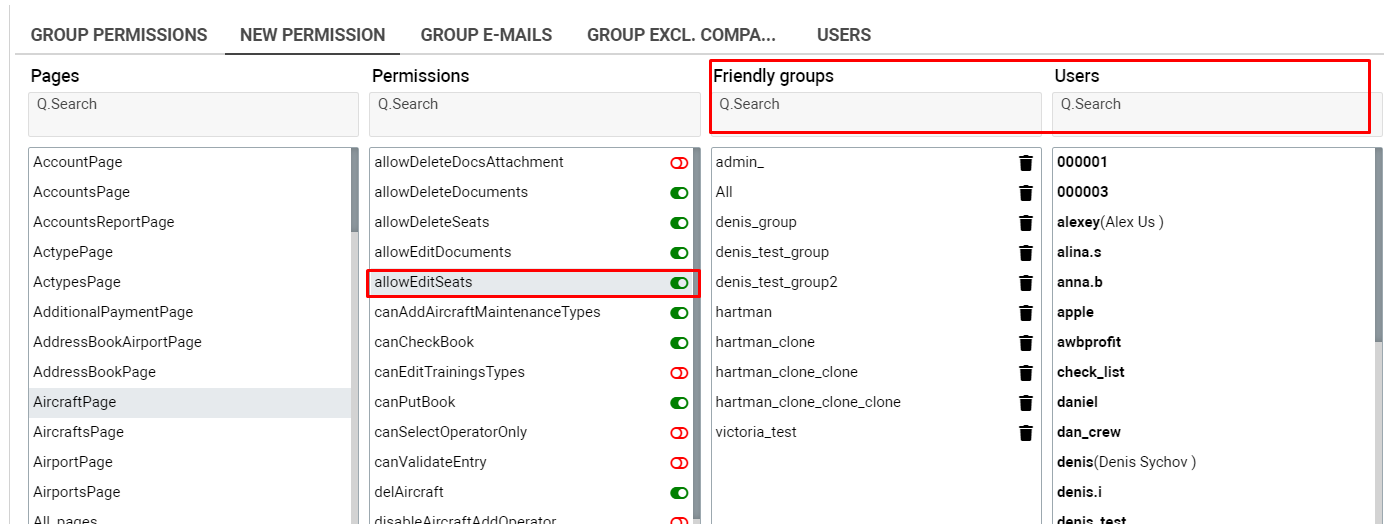1384x524 pixels.
Task: Switch to the Group Permissions tab
Action: coord(119,35)
